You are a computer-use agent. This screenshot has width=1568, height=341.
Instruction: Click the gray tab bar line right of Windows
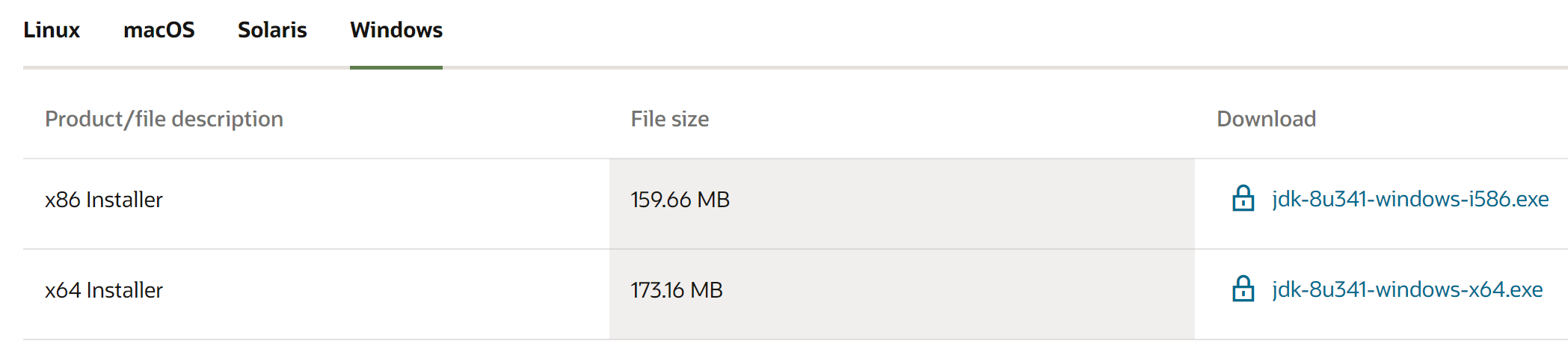pyautogui.click(x=972, y=67)
